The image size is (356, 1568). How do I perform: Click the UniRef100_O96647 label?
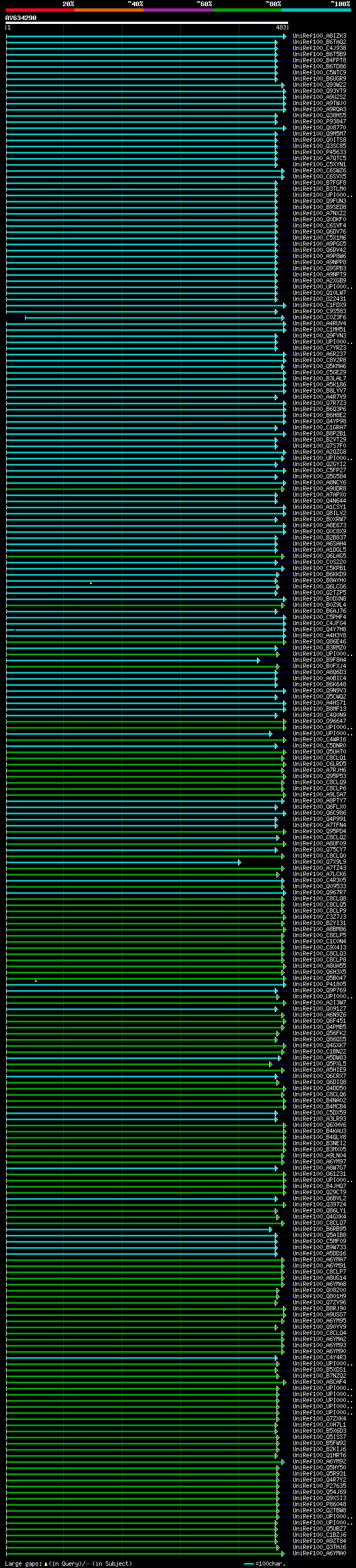click(x=319, y=721)
